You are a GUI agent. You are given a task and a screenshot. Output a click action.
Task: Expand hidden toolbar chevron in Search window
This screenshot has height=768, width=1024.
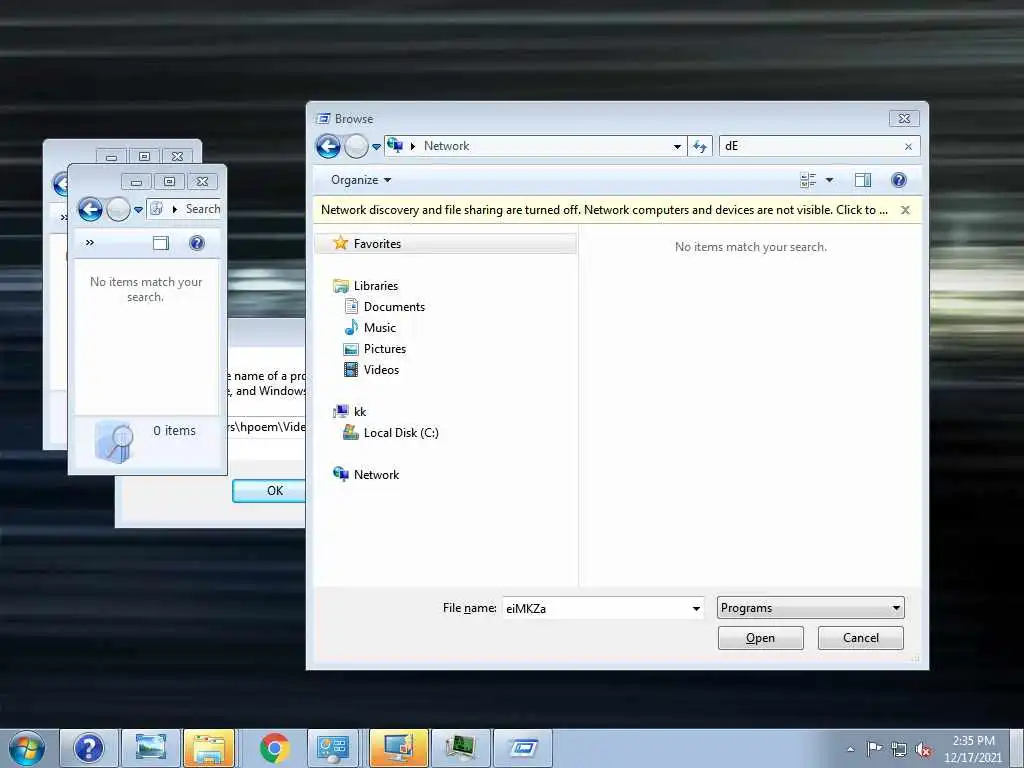[89, 243]
